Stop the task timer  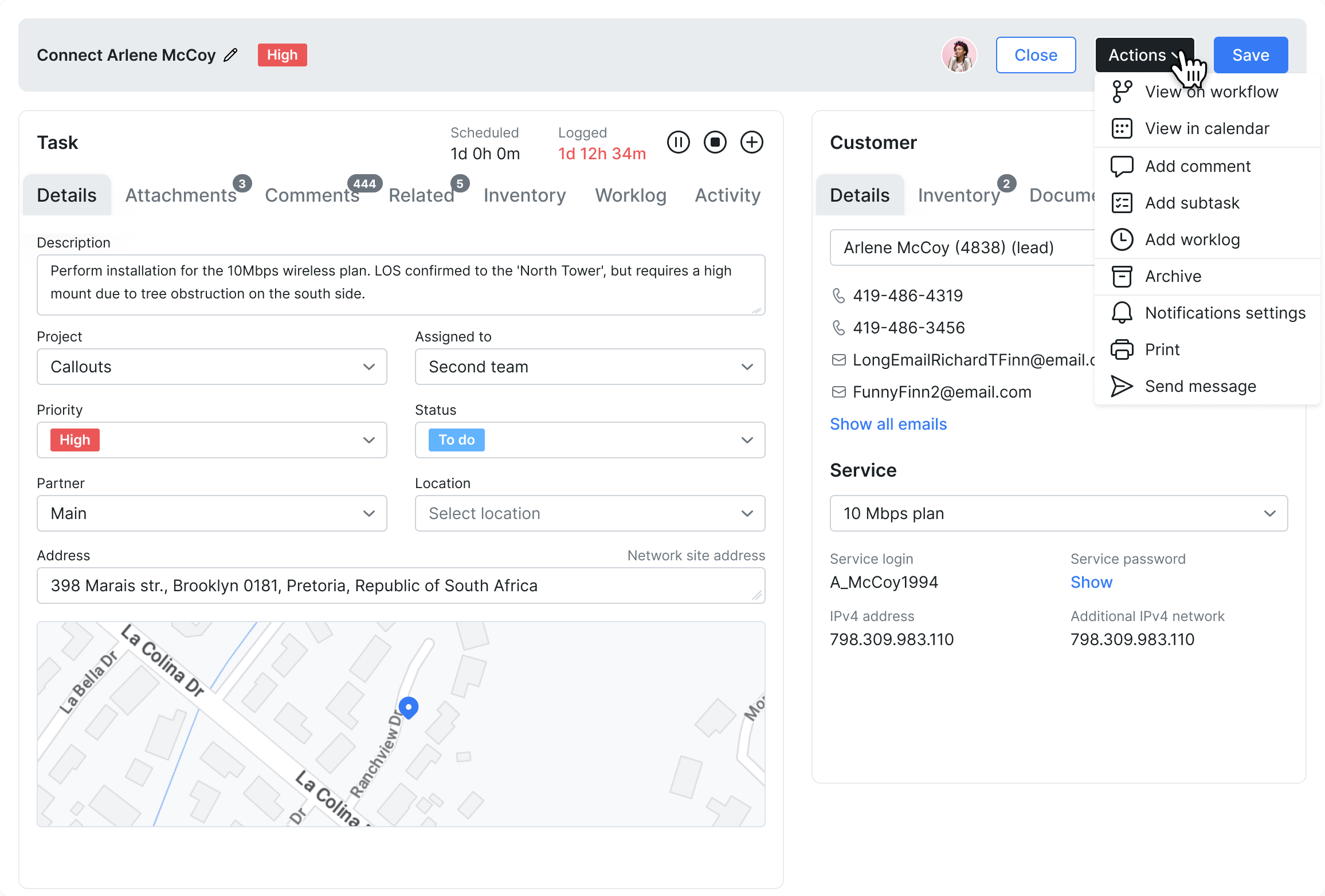click(x=715, y=142)
